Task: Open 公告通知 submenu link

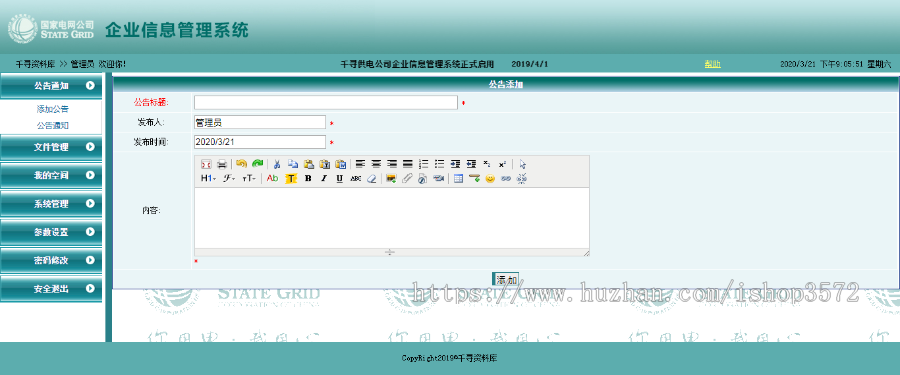Action: pyautogui.click(x=53, y=125)
